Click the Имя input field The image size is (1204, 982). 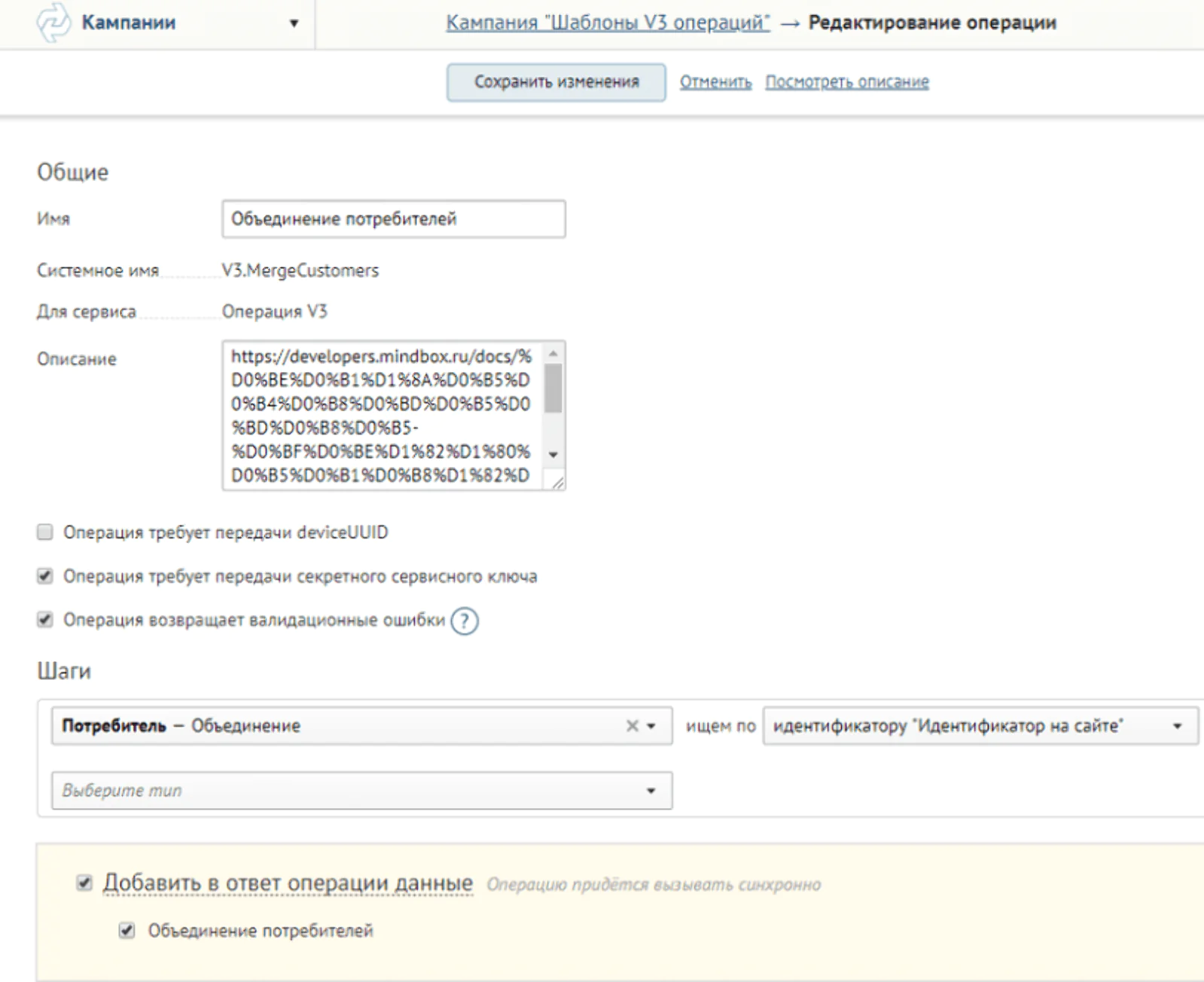pos(394,219)
